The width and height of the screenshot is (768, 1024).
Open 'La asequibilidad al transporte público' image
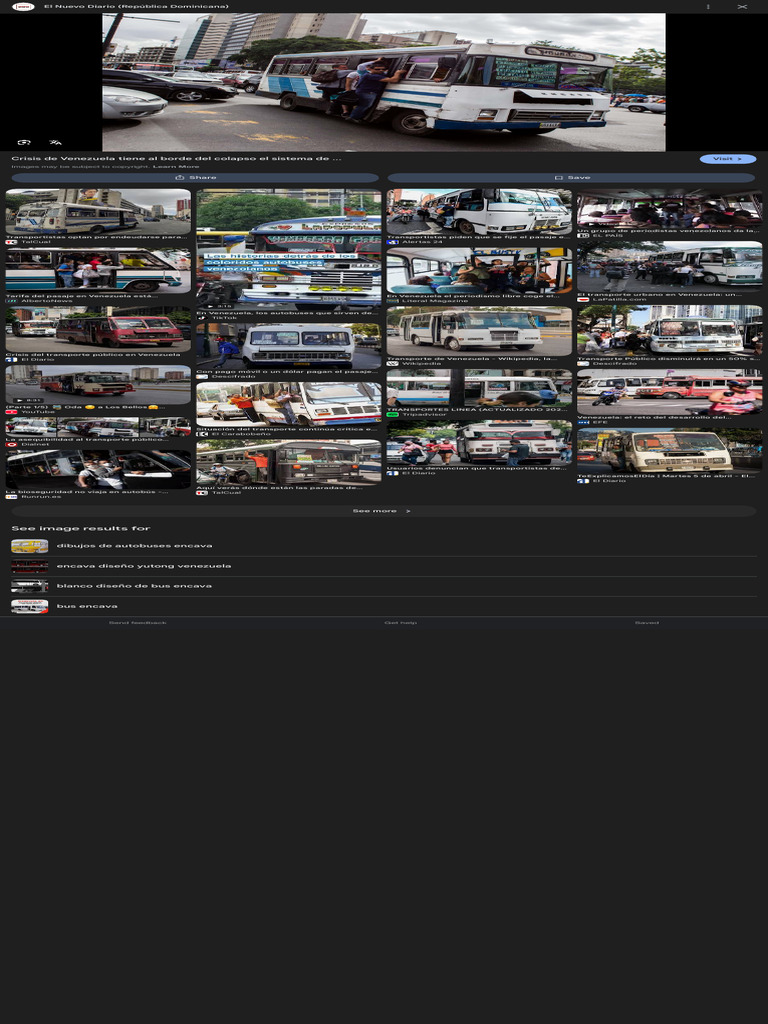point(98,427)
